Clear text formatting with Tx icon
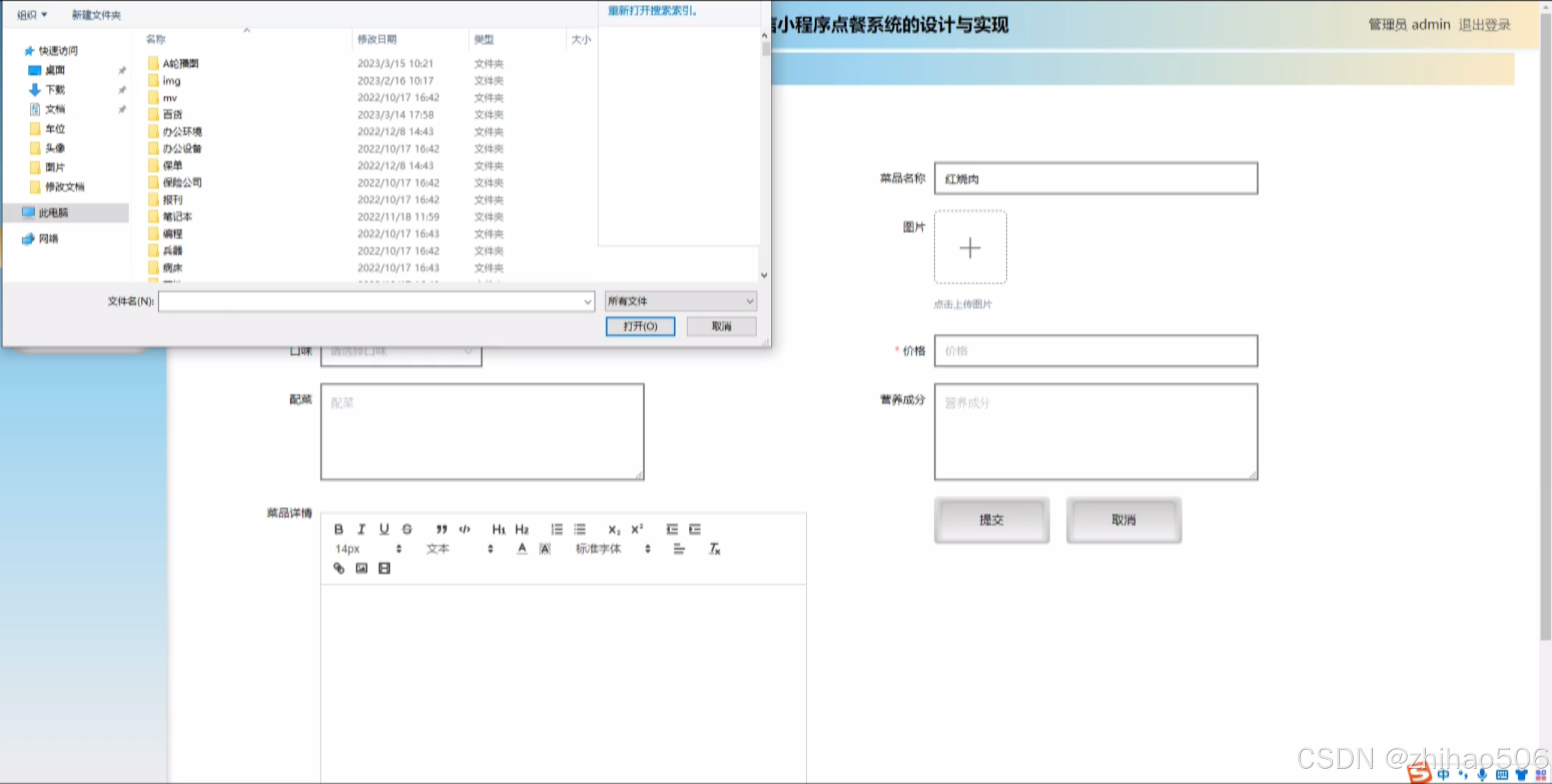This screenshot has height=784, width=1552. click(714, 549)
